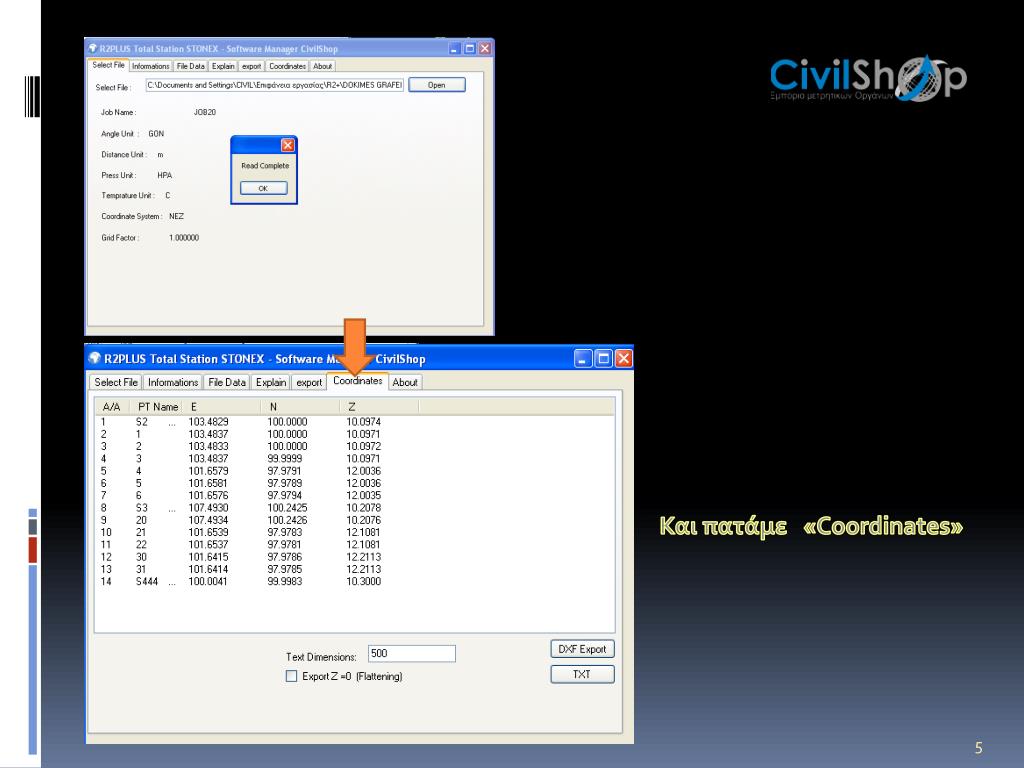
Task: Click Z value 12.1081 in row 10
Action: (364, 532)
